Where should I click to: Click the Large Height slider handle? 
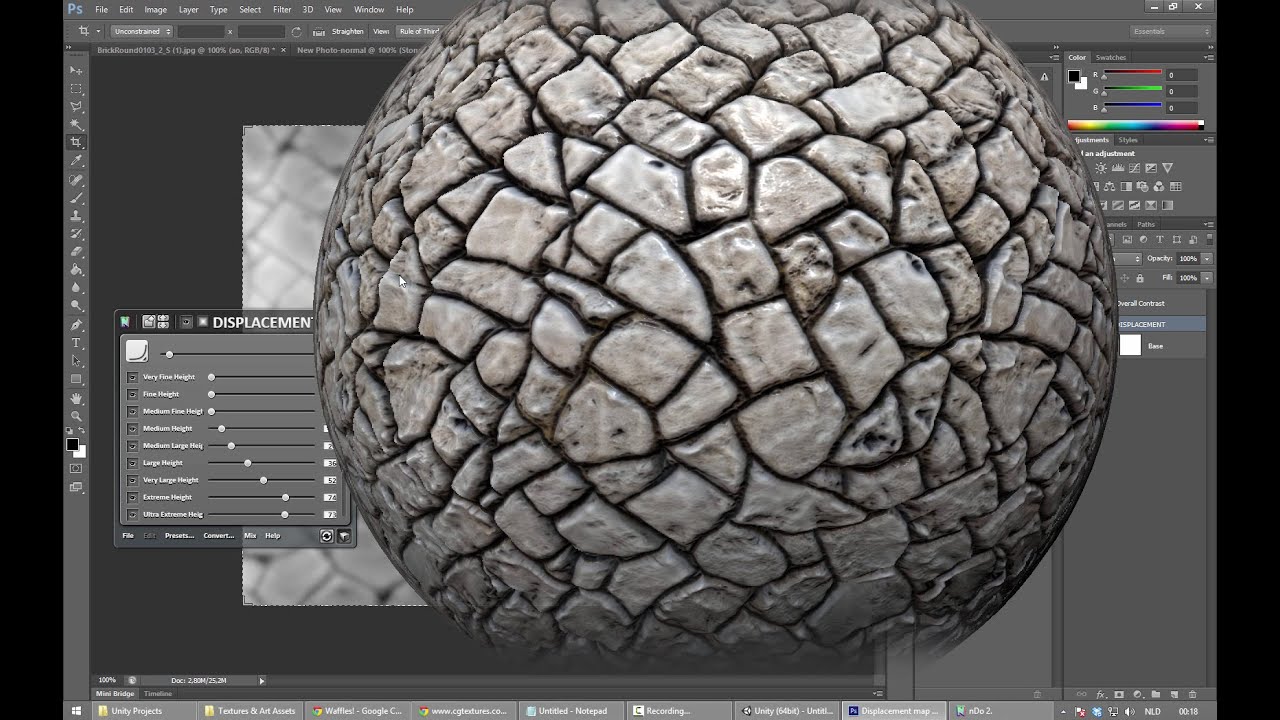click(x=248, y=463)
